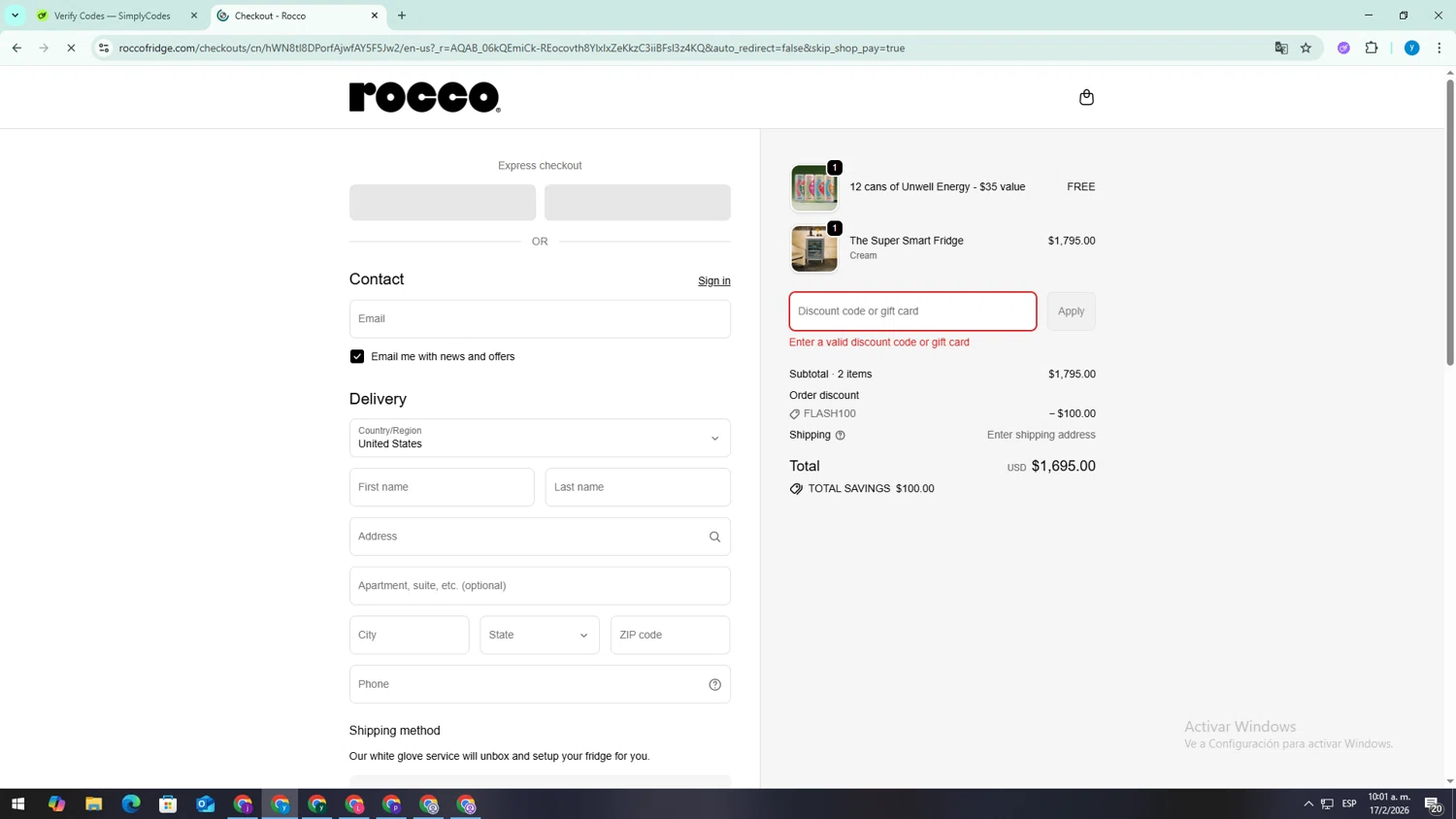The height and width of the screenshot is (819, 1456).
Task: Open the Chrome profile avatar
Action: coord(1411,48)
